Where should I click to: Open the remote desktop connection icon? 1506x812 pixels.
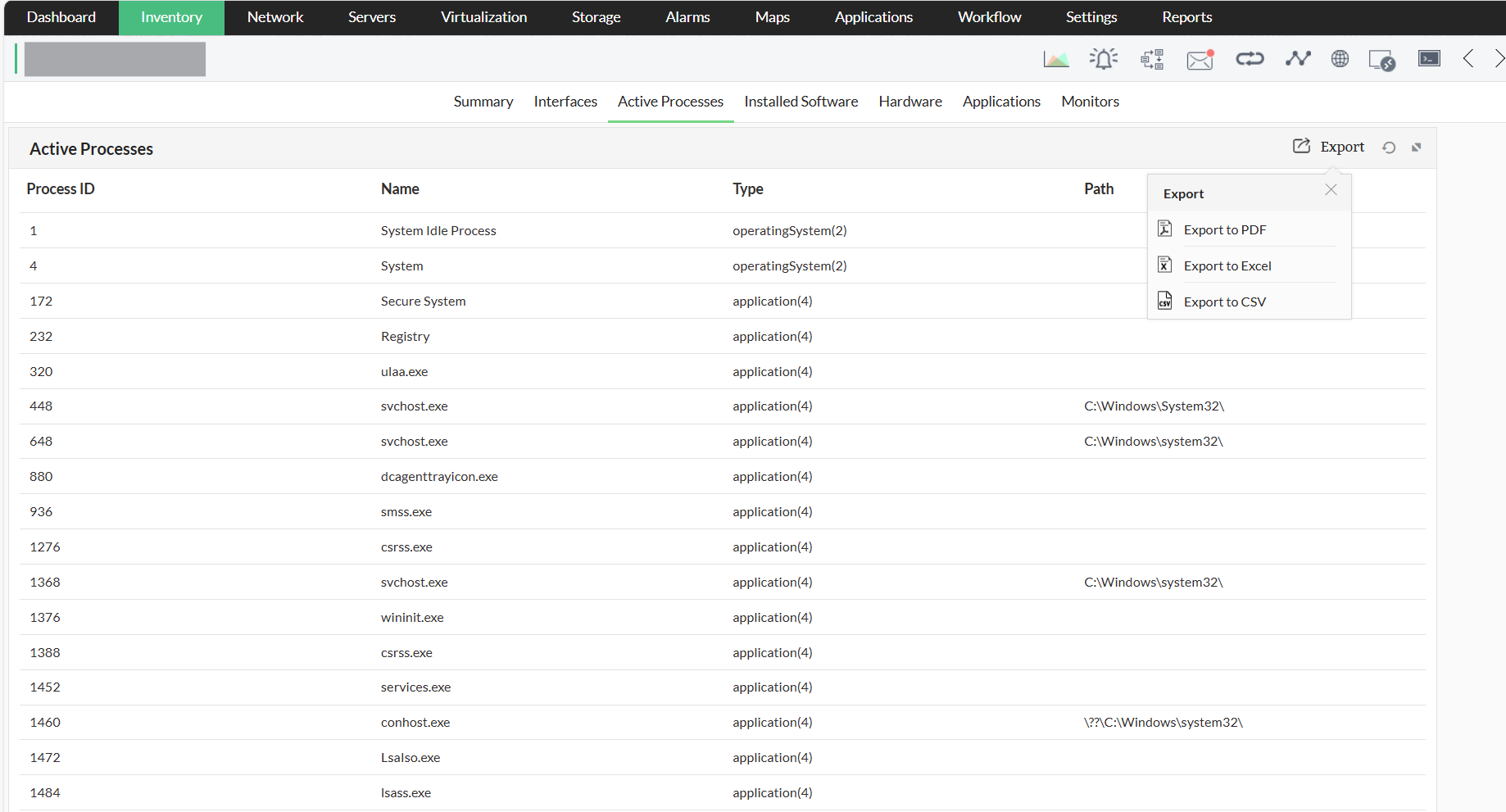click(1381, 60)
